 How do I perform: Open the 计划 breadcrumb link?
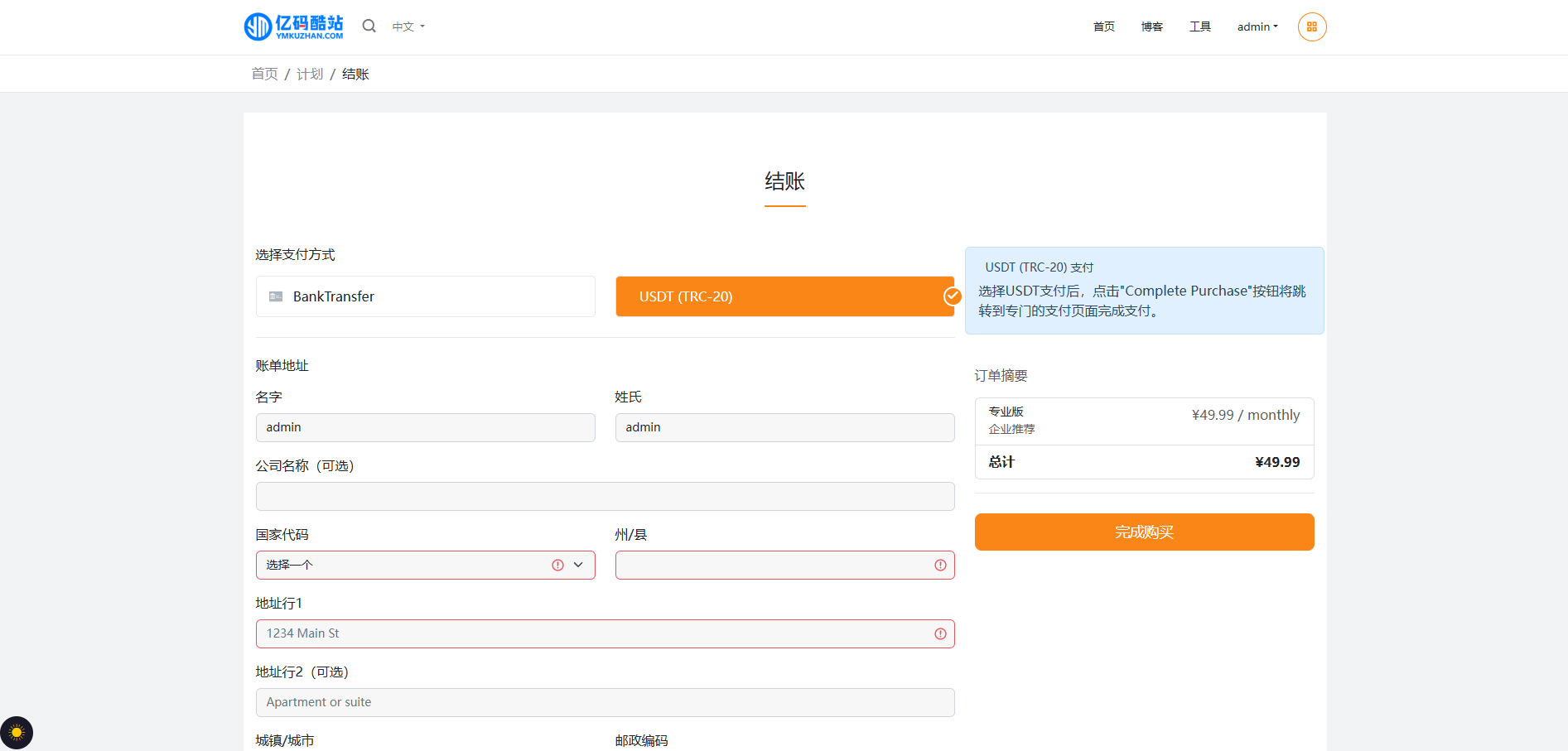(x=309, y=73)
